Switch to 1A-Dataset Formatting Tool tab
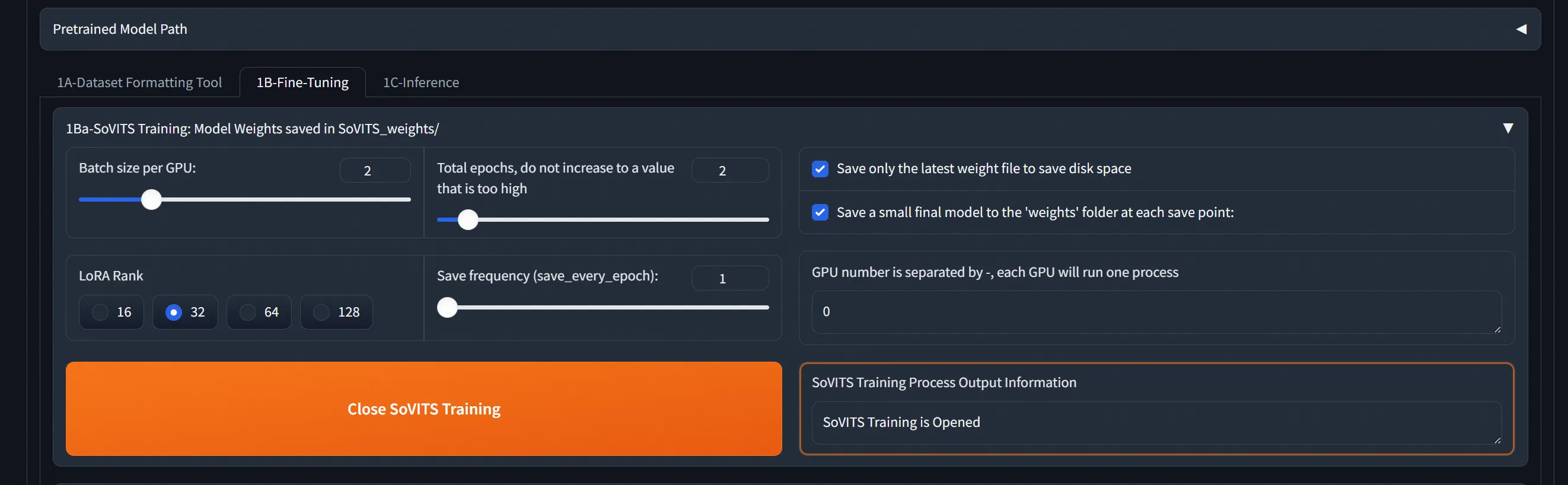 [139, 82]
